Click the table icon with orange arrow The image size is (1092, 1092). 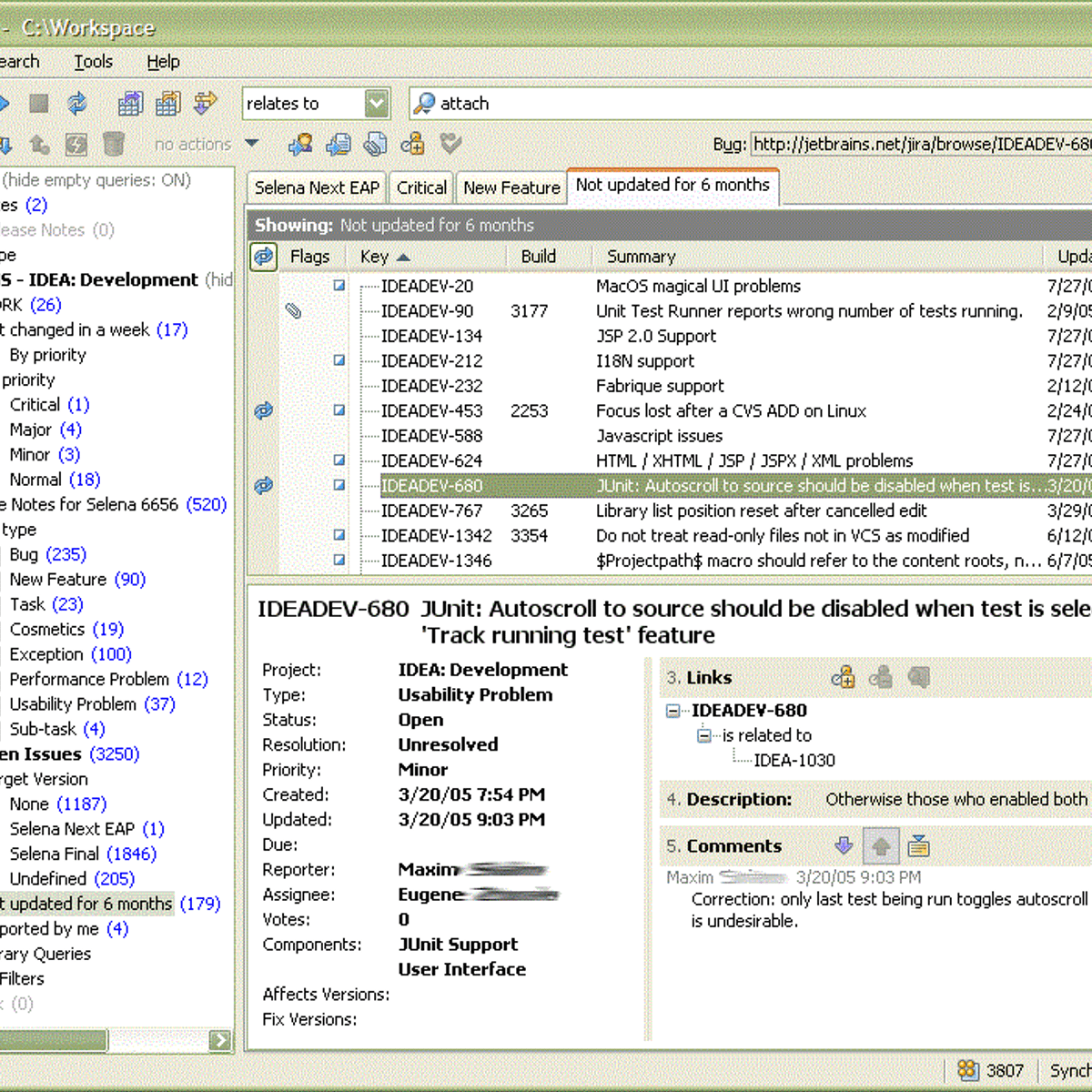tap(168, 104)
